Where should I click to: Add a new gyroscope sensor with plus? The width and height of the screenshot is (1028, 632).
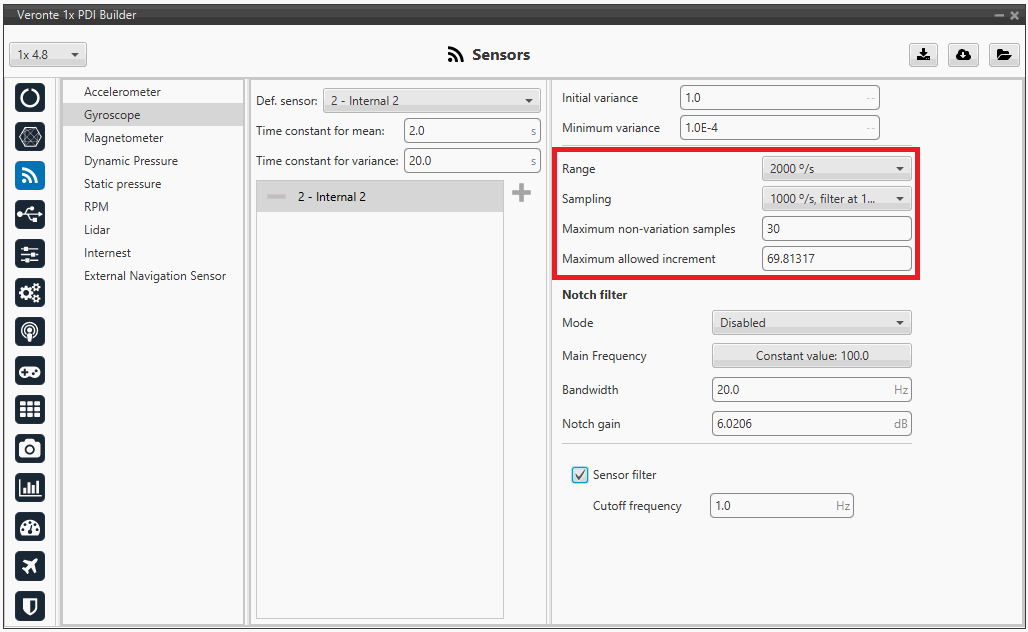pos(521,194)
